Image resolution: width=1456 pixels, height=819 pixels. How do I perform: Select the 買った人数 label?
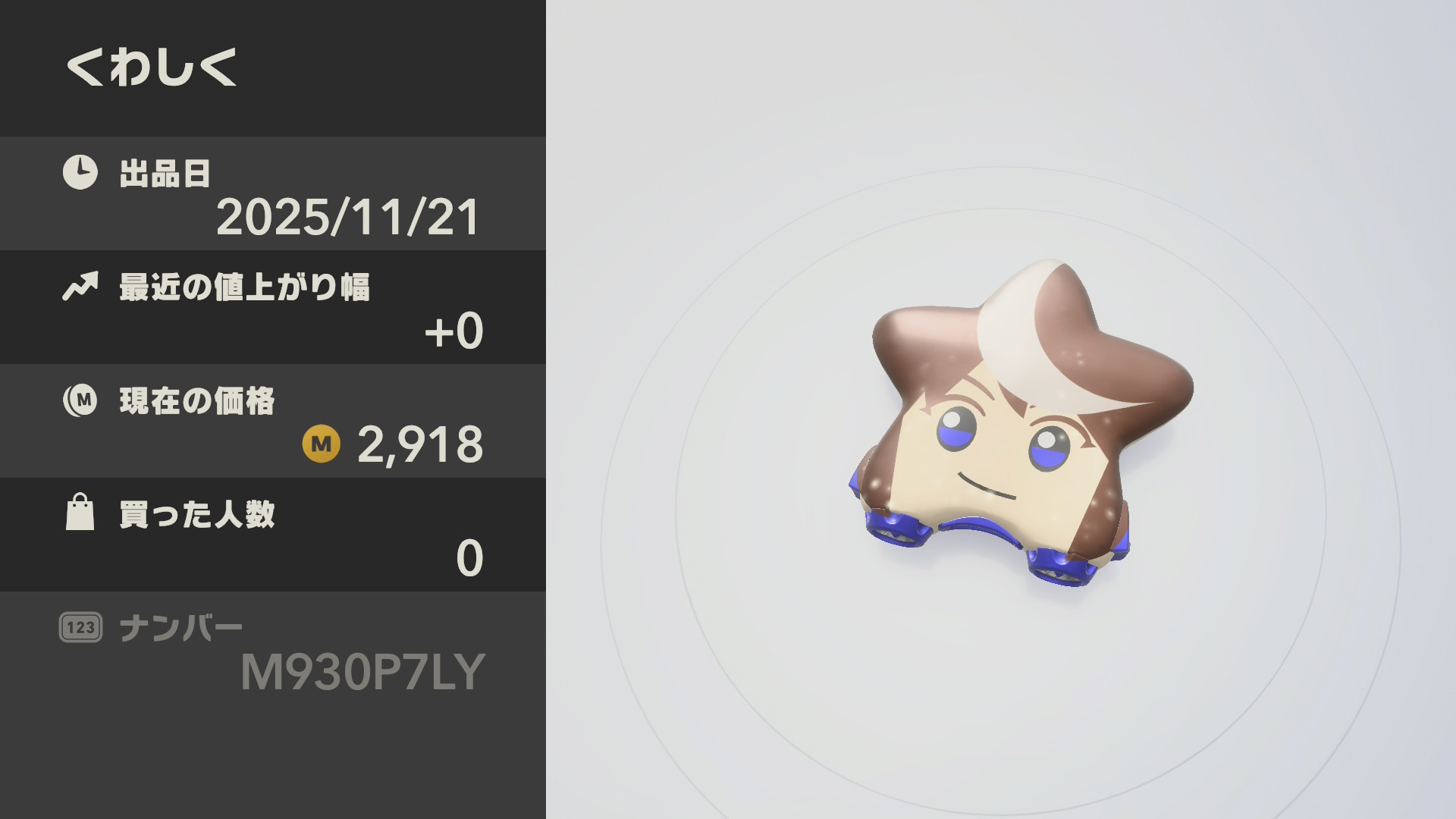(197, 515)
